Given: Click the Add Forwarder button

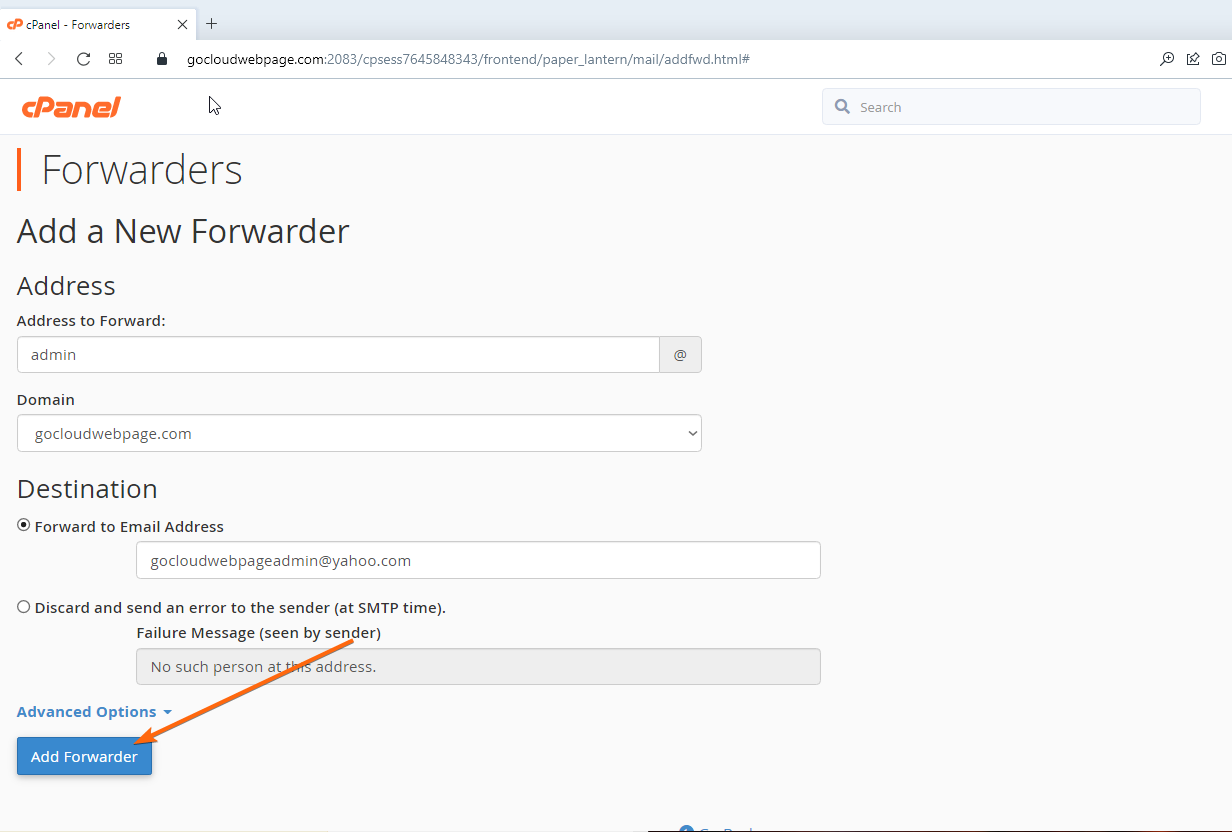Looking at the screenshot, I should (x=84, y=756).
